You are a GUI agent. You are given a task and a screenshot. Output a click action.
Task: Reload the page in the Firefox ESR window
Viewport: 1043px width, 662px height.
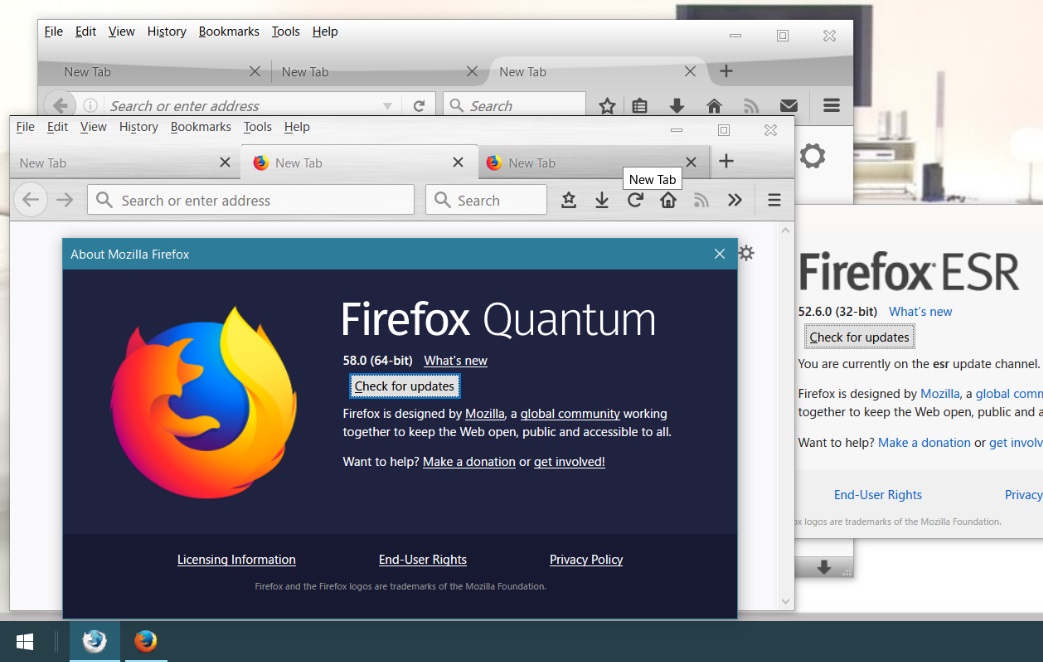(x=419, y=106)
